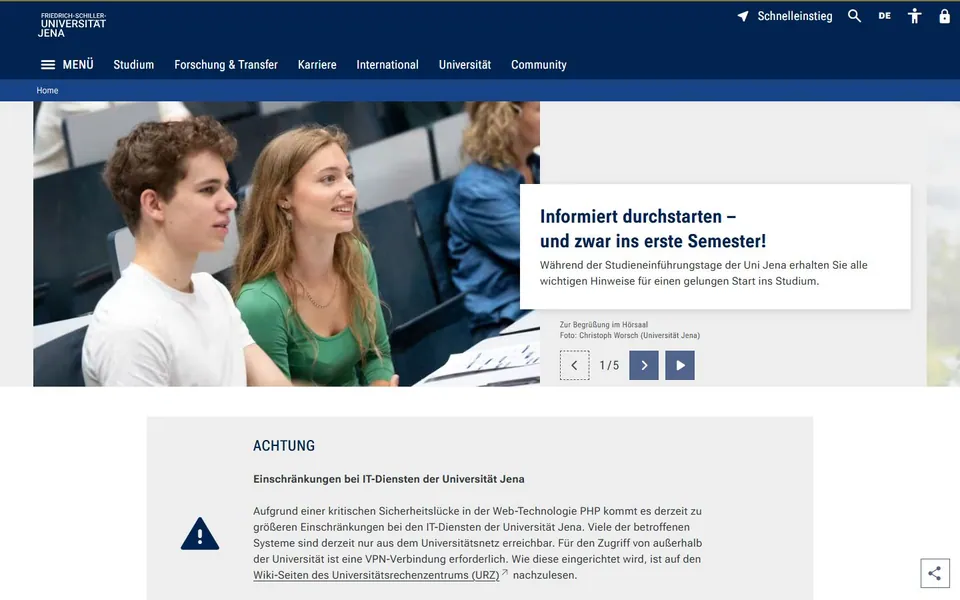Viewport: 960px width, 600px height.
Task: Open the Karriere menu
Action: pyautogui.click(x=317, y=65)
